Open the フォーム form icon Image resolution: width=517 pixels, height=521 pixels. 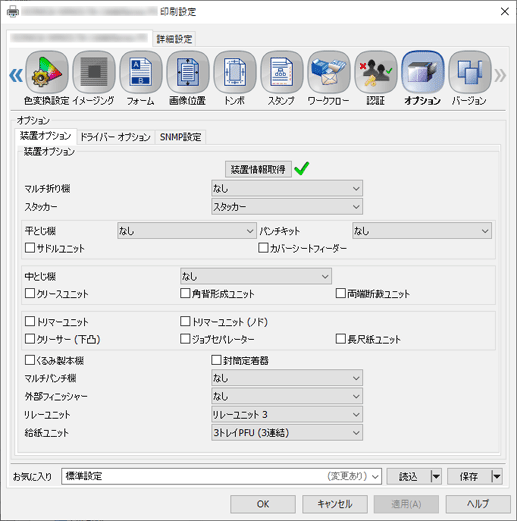coord(141,72)
